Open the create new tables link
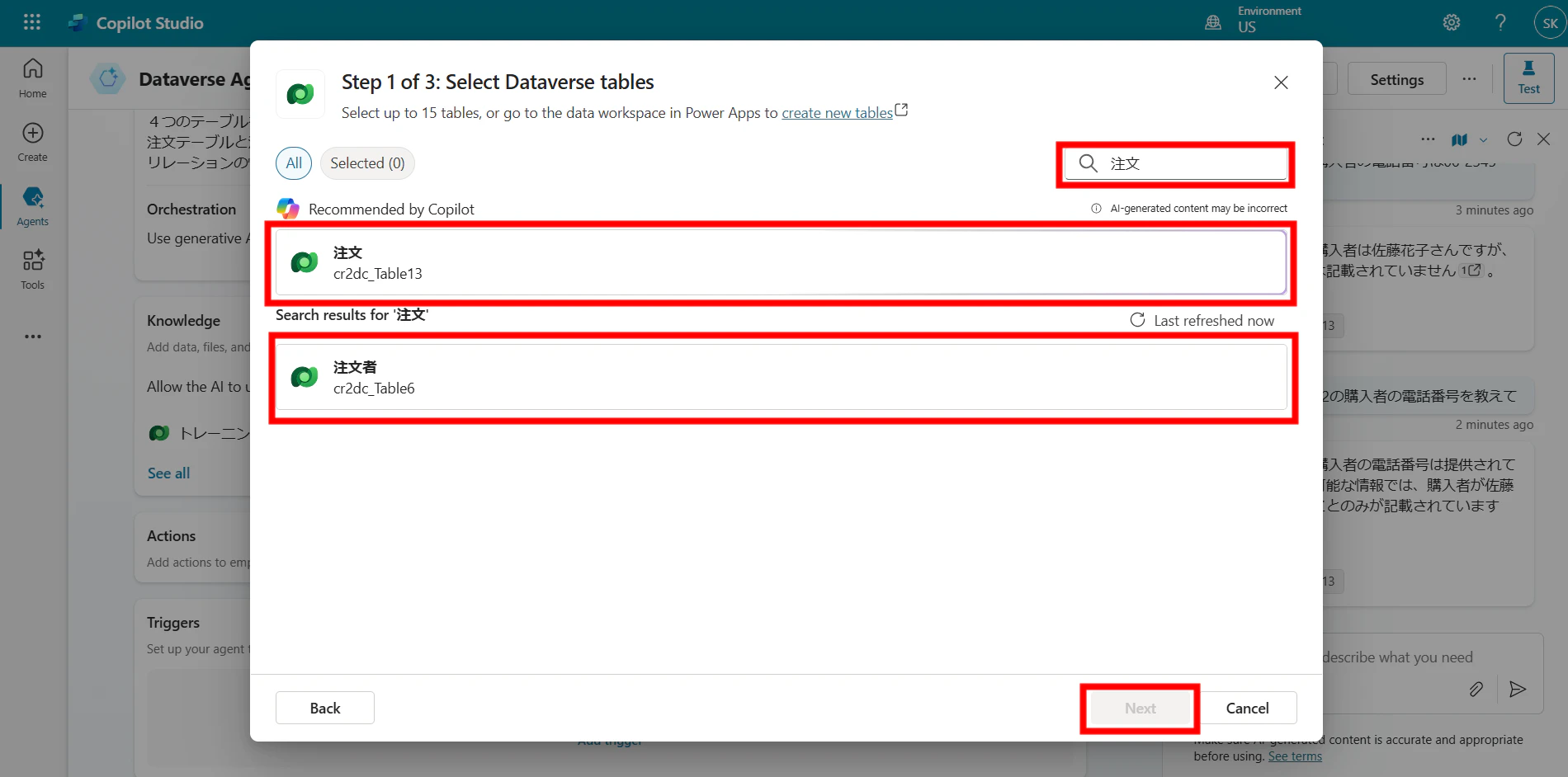 point(837,113)
